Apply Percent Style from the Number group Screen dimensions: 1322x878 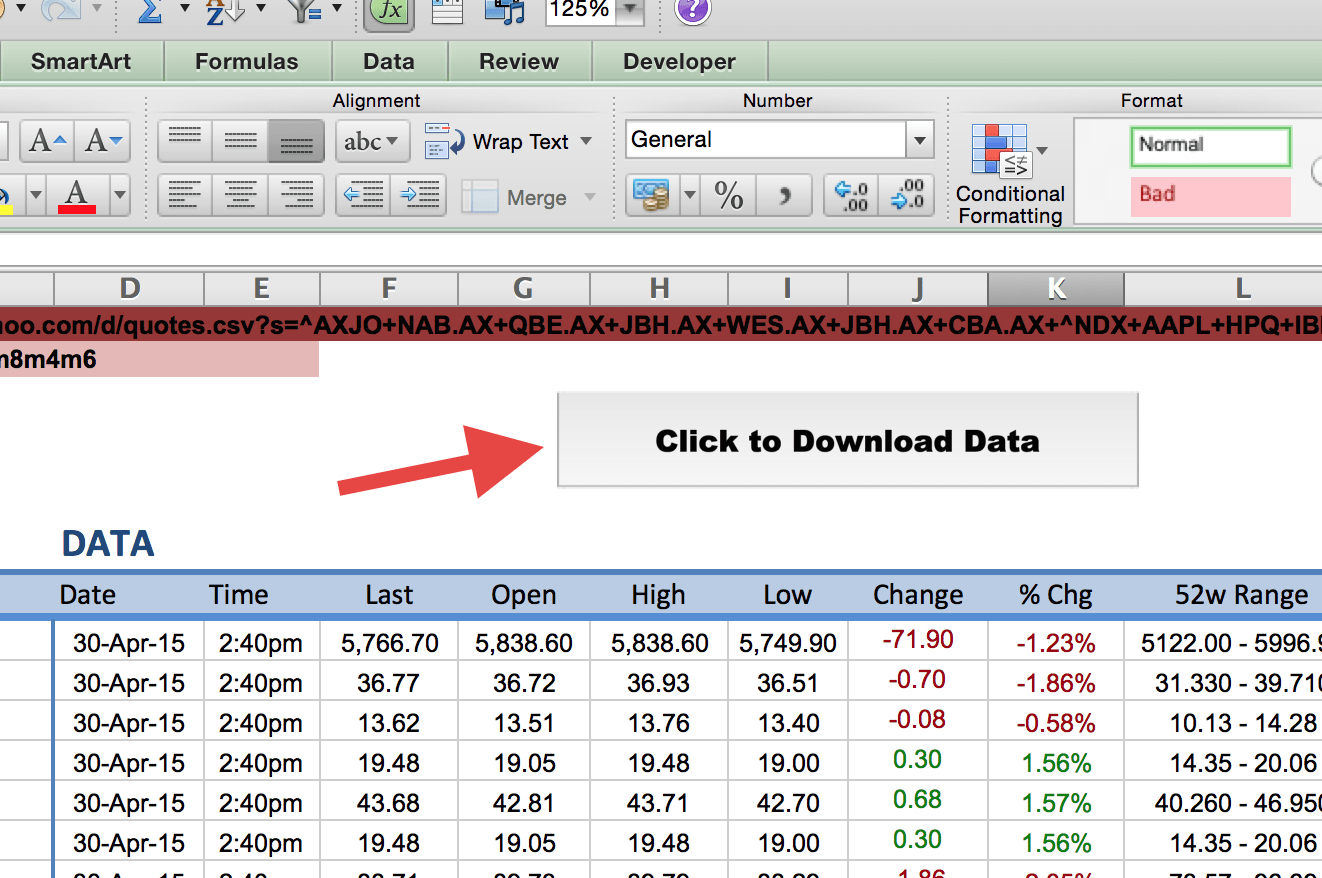729,196
